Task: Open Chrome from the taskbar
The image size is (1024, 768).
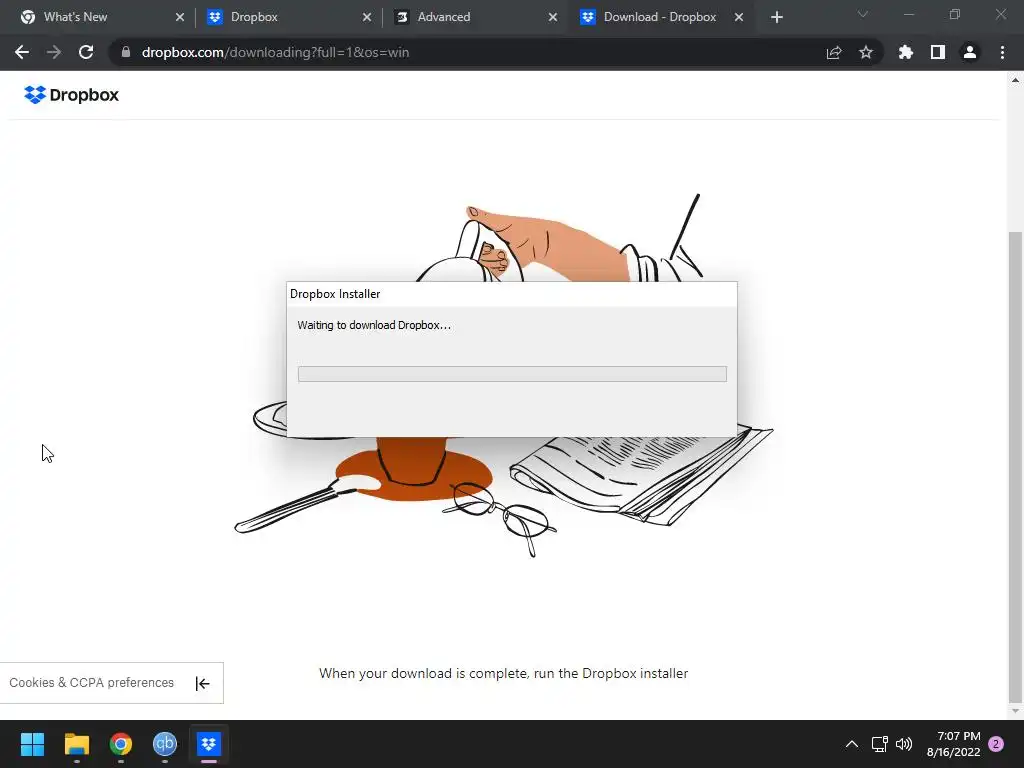Action: pos(121,744)
